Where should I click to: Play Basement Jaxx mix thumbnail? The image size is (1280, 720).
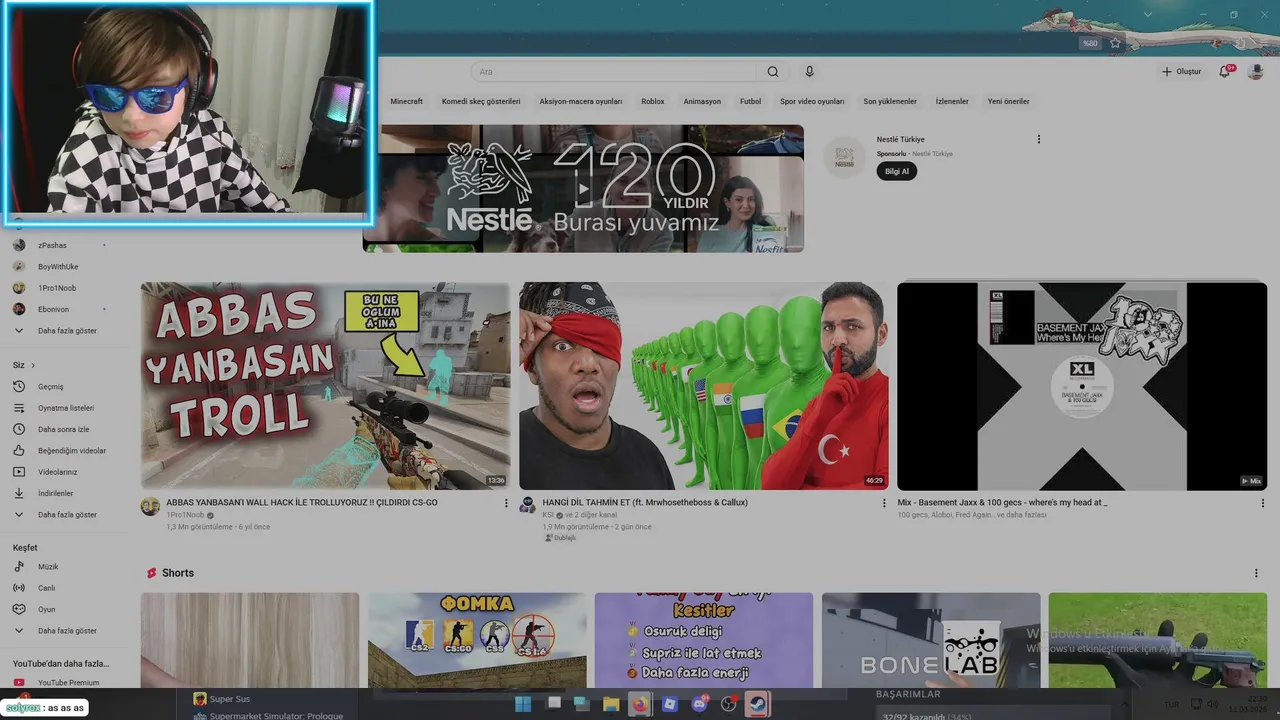[1082, 386]
